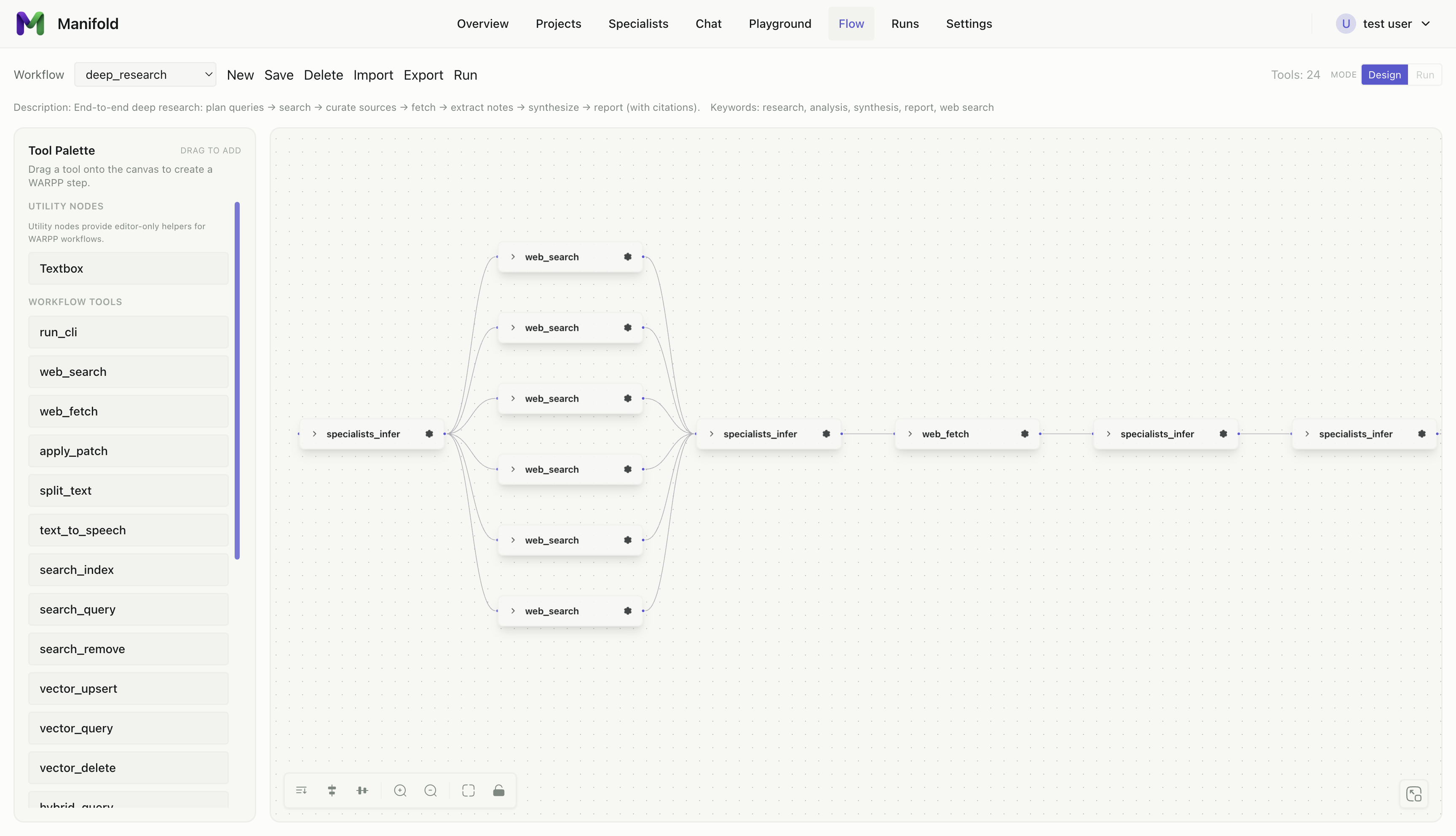Click the vertical distribute icon in canvas toolbar
This screenshot has height=836, width=1456.
[331, 790]
